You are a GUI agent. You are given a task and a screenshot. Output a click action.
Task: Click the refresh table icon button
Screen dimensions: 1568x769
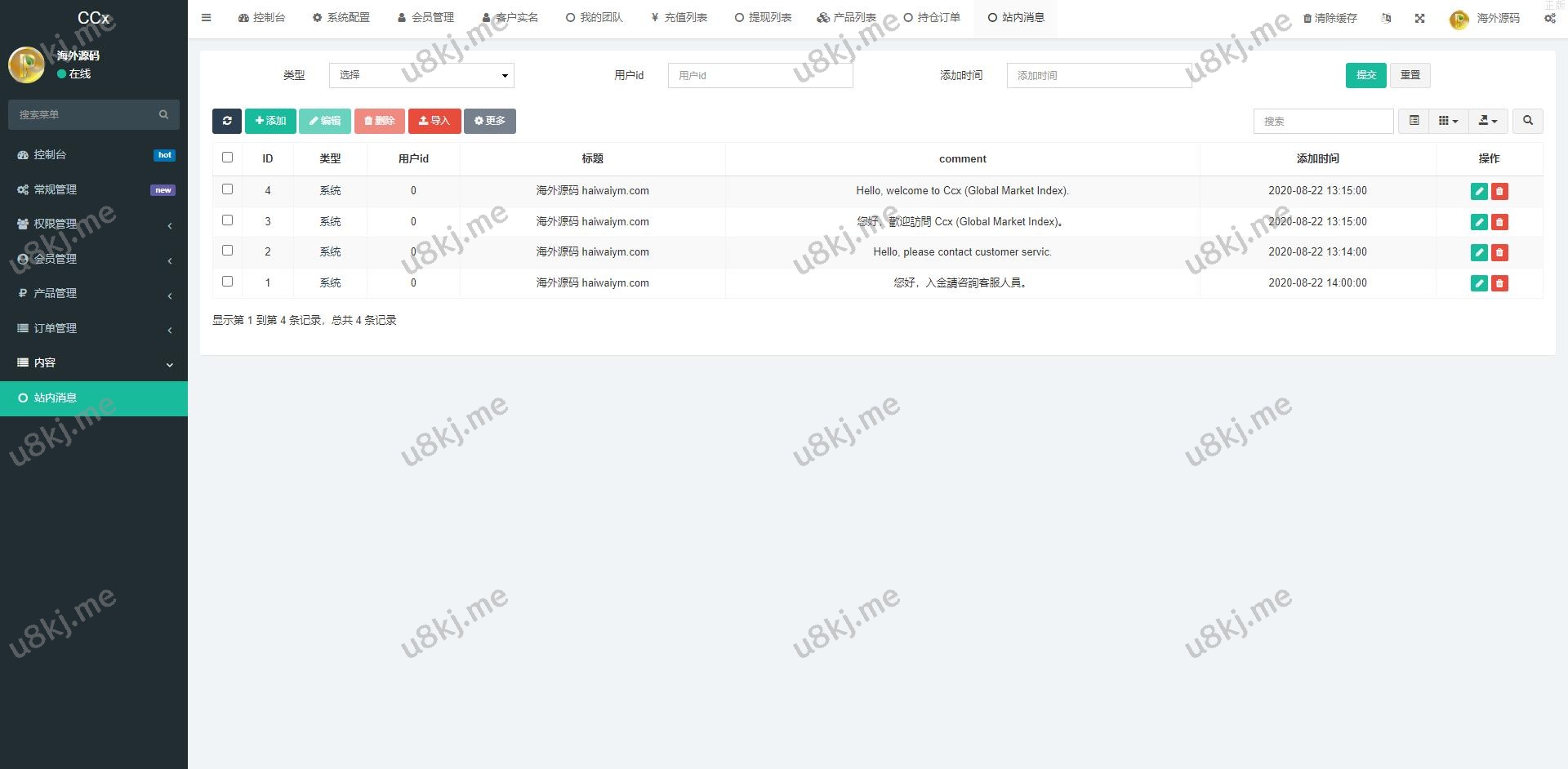click(227, 121)
